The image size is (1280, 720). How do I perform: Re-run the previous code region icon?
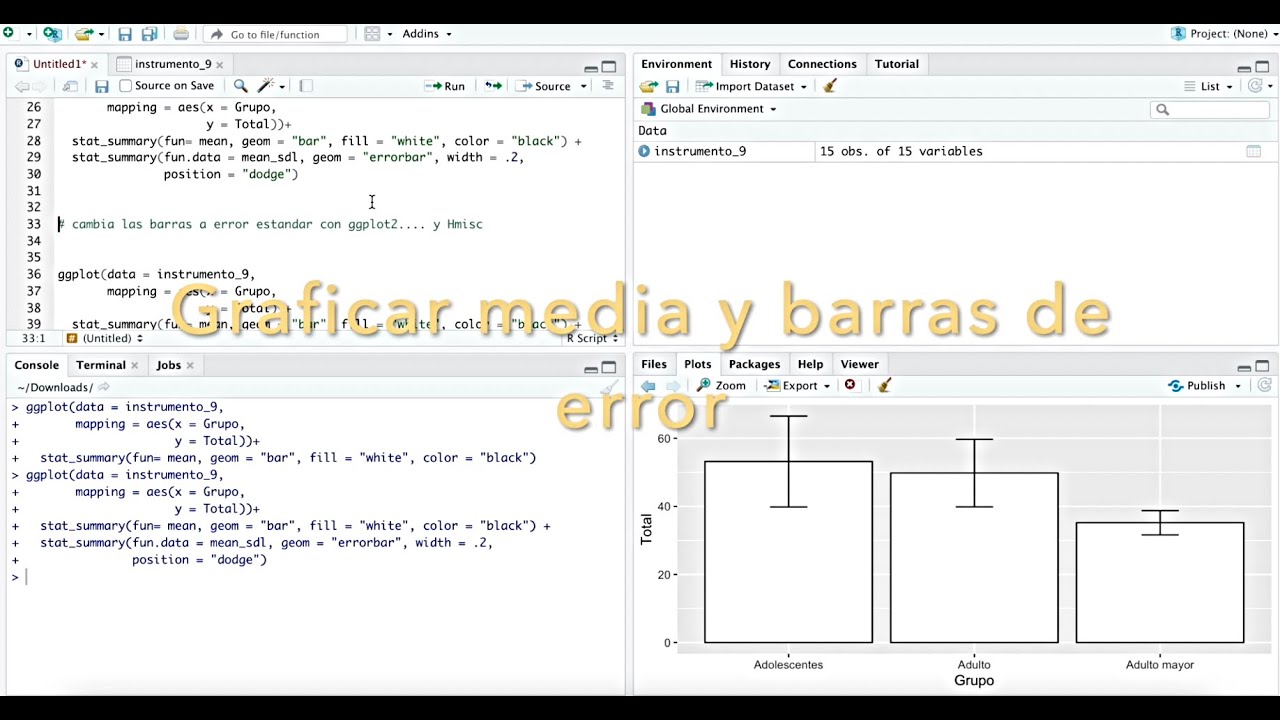coord(493,86)
